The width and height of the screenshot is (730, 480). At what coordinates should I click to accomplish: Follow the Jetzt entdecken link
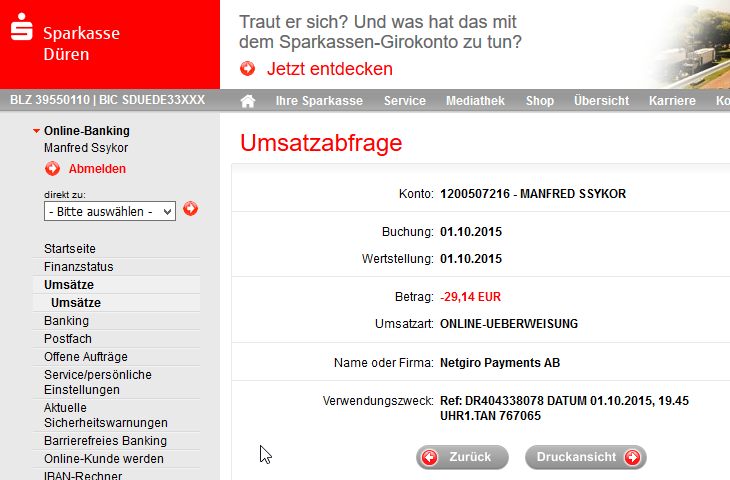(x=329, y=69)
